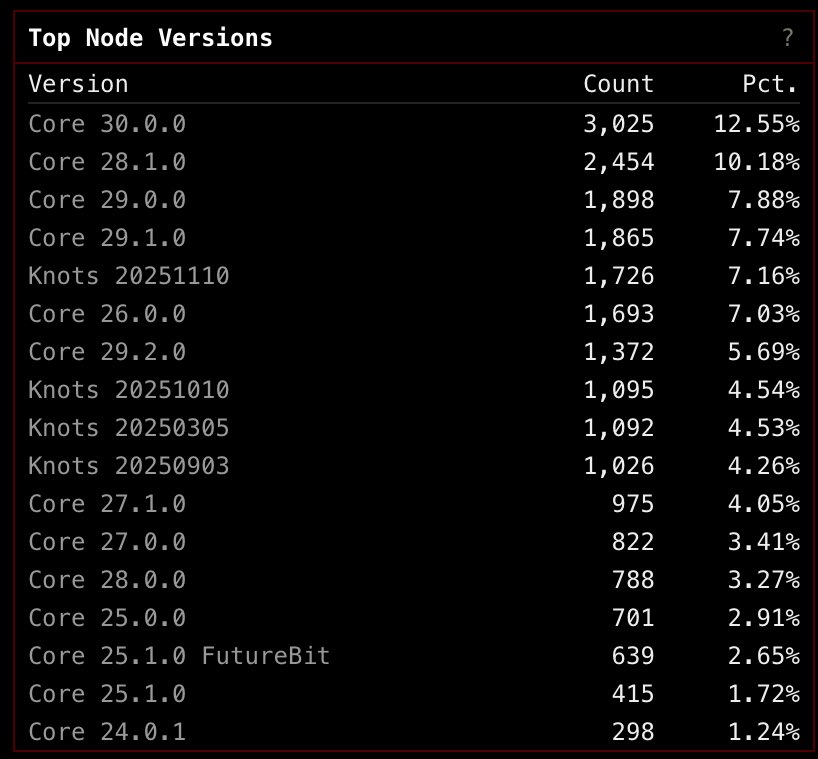
Task: Click the percentage 3.41%
Action: click(764, 542)
